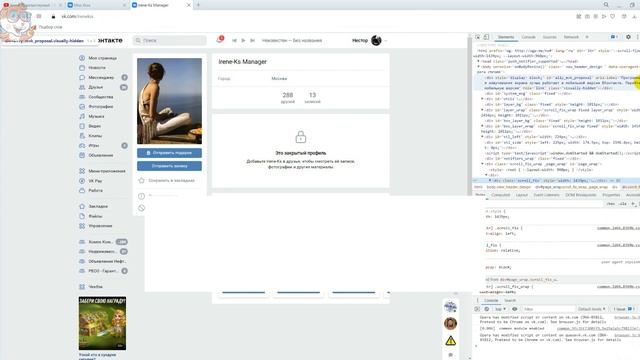The width and height of the screenshot is (640, 360).
Task: Expand the layer_wrap div node in DOM tree
Action: (x=482, y=110)
